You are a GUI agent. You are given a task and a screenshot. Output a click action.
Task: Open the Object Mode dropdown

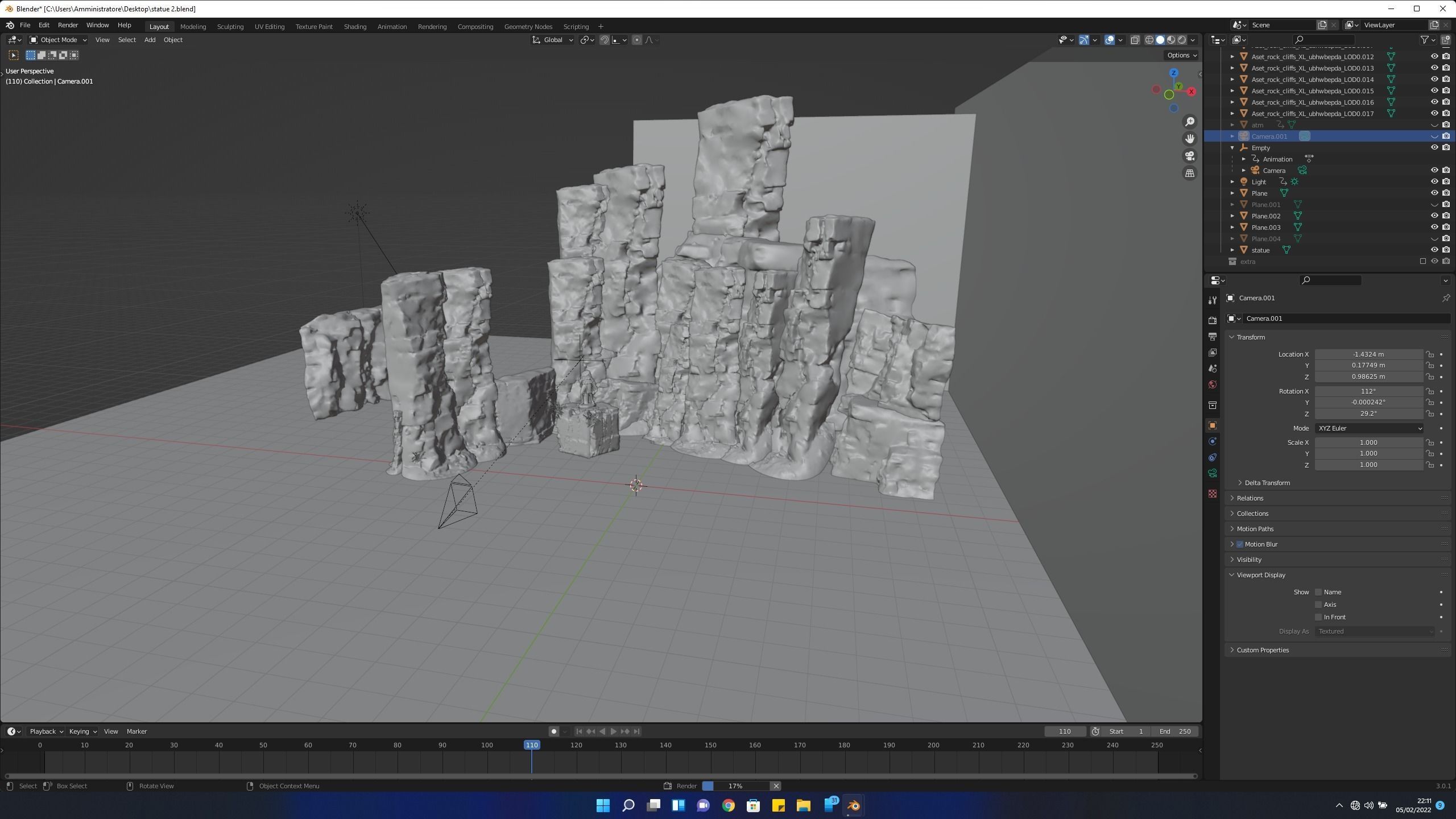pos(58,40)
